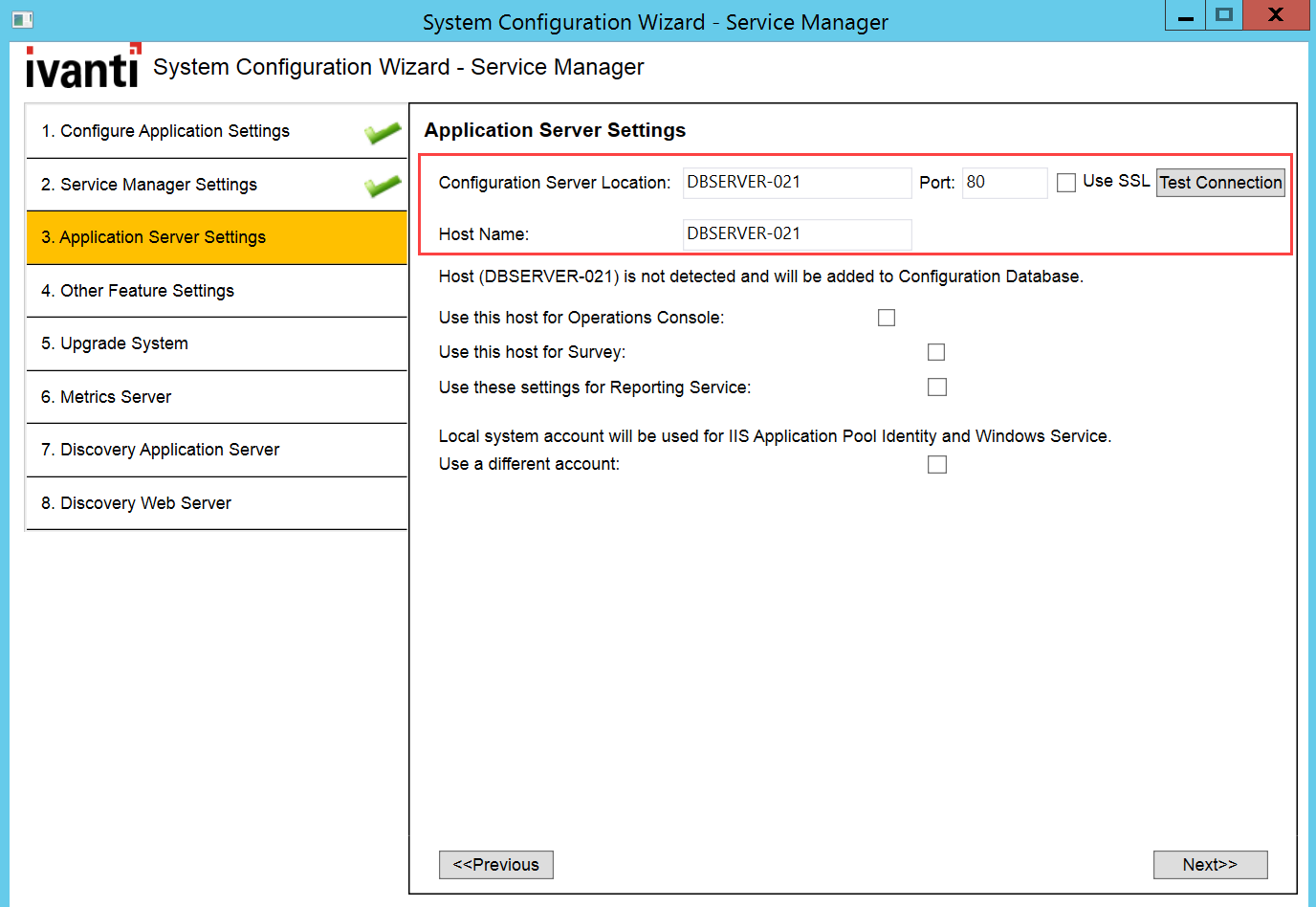Go back with the Previous button
The image size is (1316, 907).
tap(495, 865)
